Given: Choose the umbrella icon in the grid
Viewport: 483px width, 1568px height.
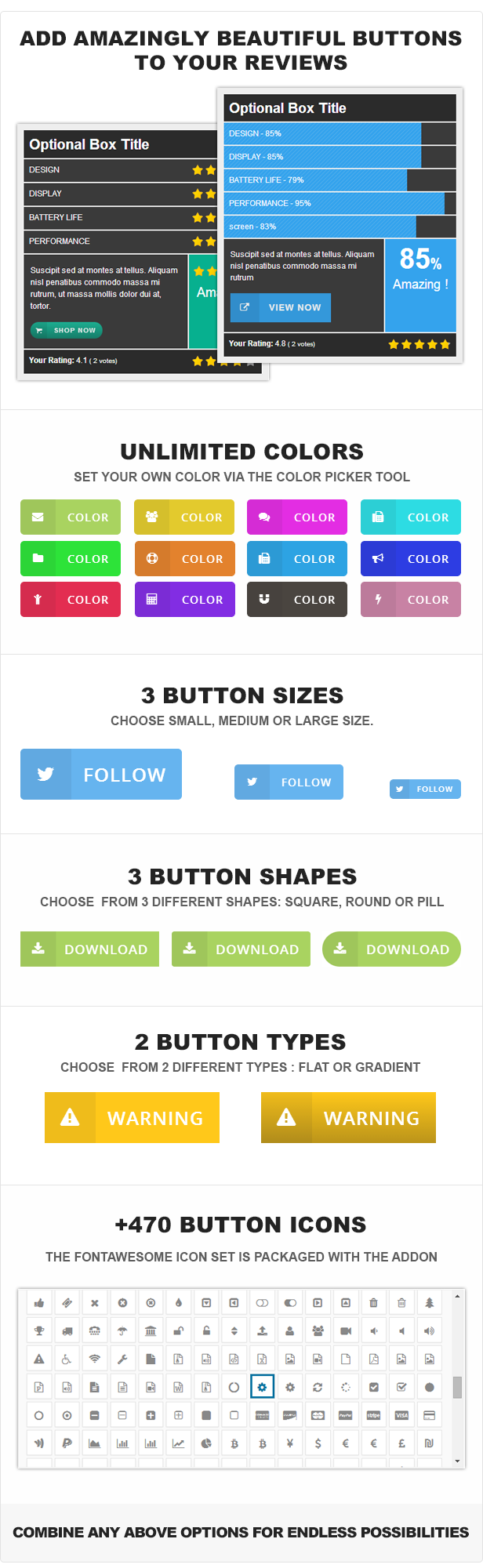Looking at the screenshot, I should 122,1330.
